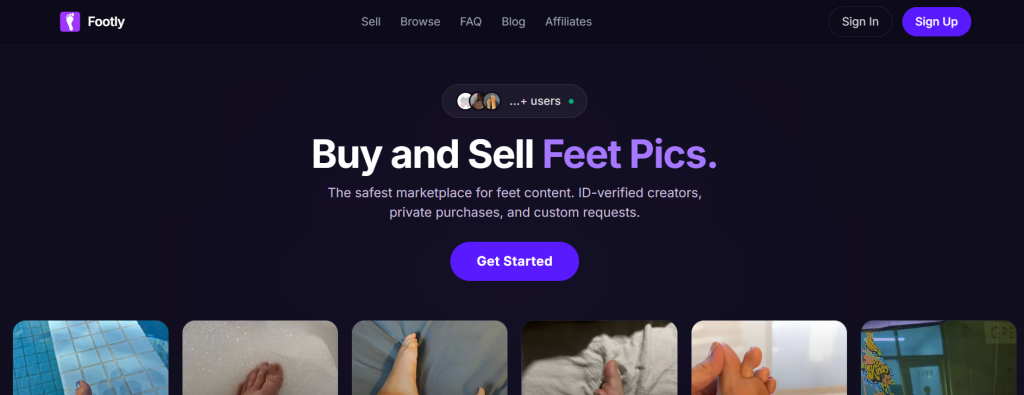Open the bubble bath foot thumbnail
The image size is (1024, 395).
[x=260, y=358]
